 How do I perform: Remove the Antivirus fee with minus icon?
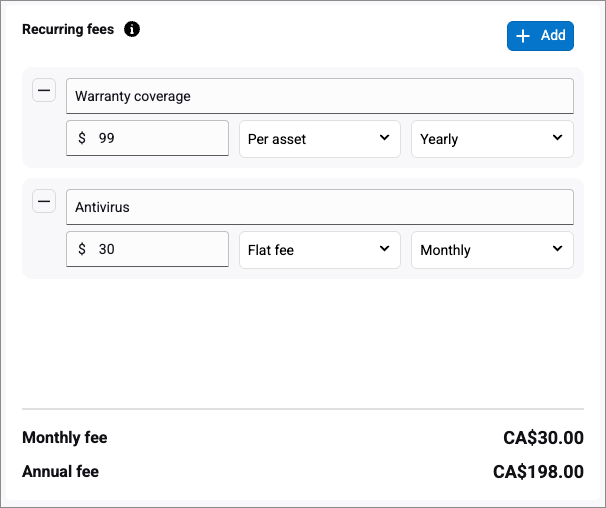click(44, 202)
